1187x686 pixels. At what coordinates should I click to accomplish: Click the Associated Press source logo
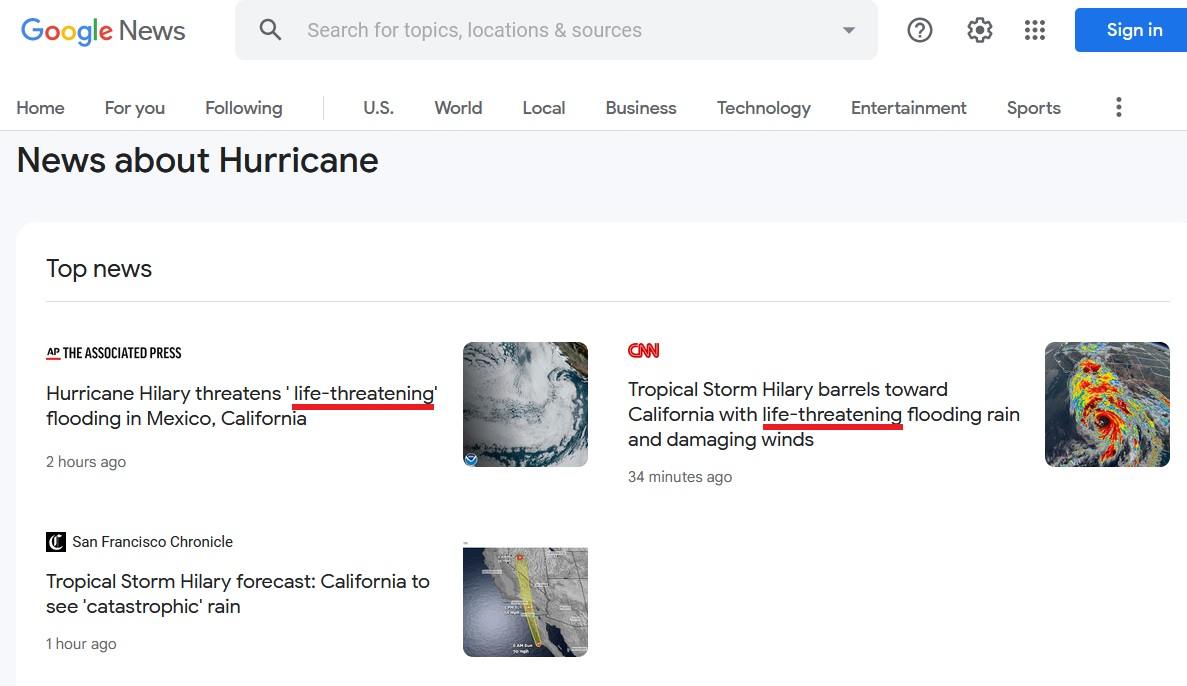(x=114, y=353)
